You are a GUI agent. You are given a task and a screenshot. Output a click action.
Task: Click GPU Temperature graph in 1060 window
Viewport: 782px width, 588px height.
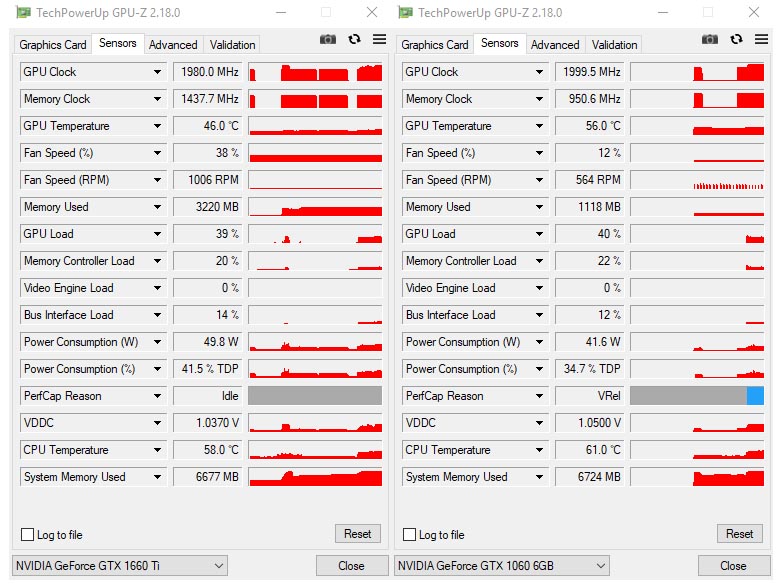click(697, 126)
